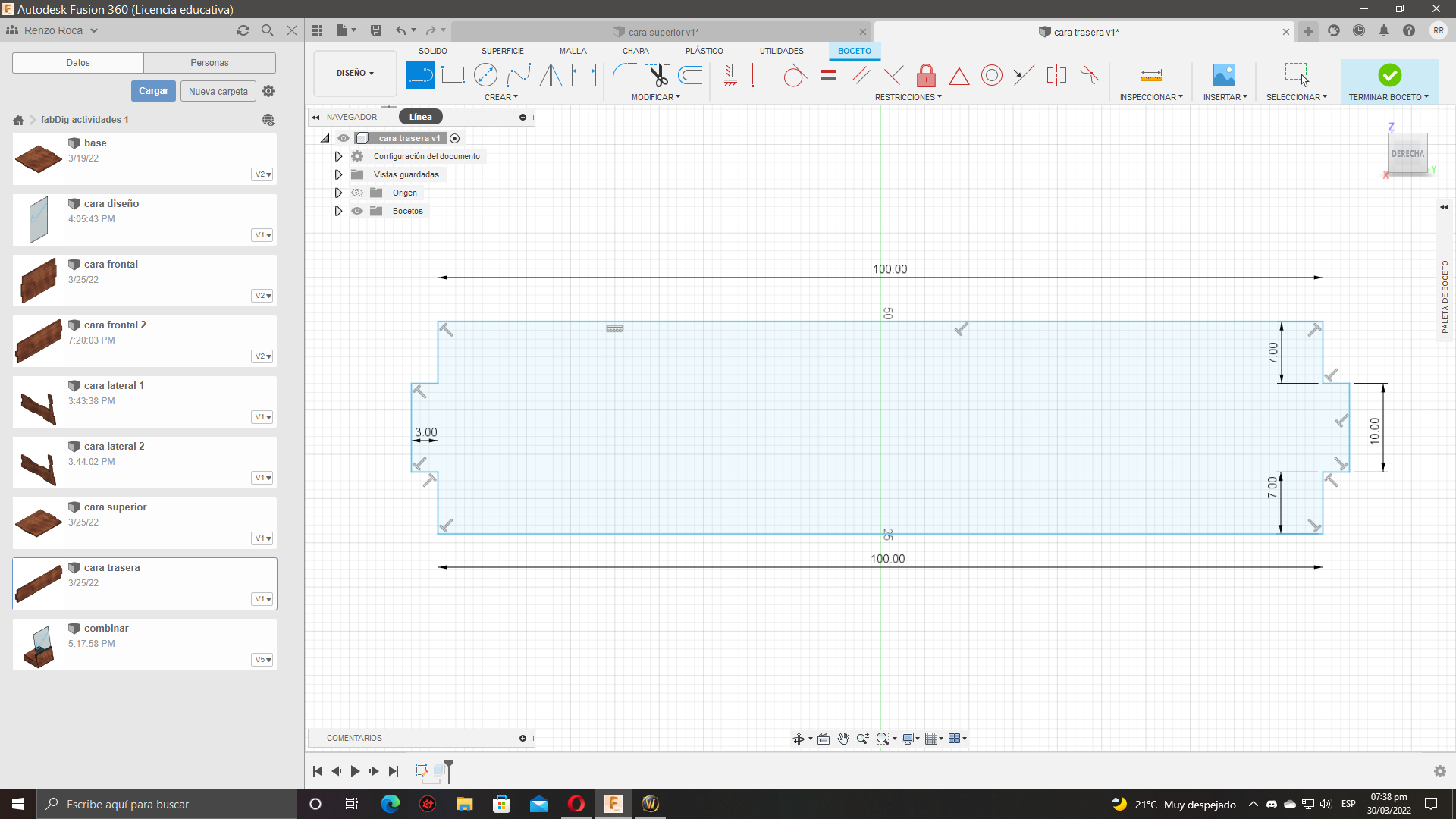This screenshot has height=819, width=1456.
Task: Switch to the Personas tab
Action: 209,63
